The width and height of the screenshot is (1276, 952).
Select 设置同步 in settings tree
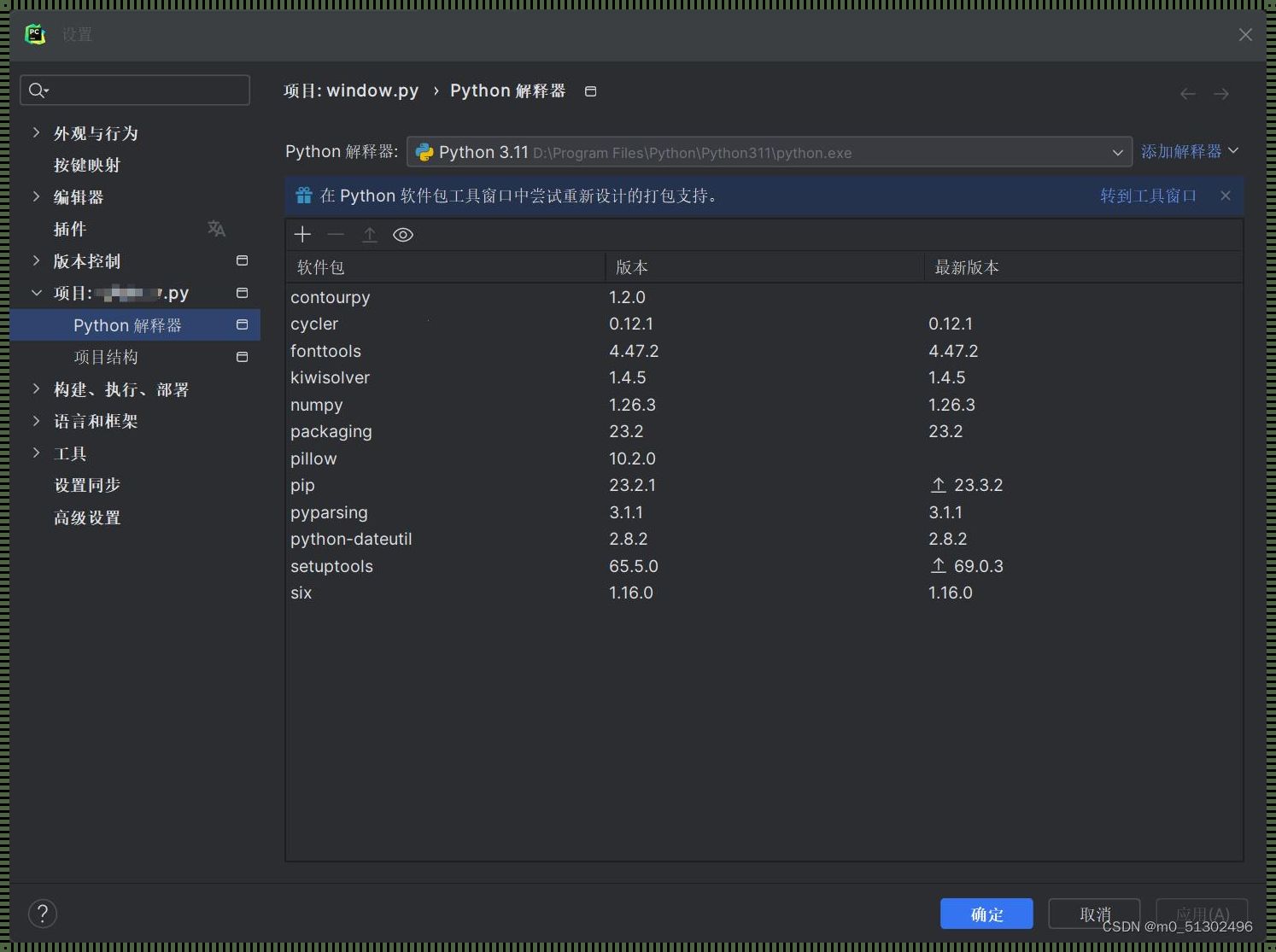[x=87, y=485]
